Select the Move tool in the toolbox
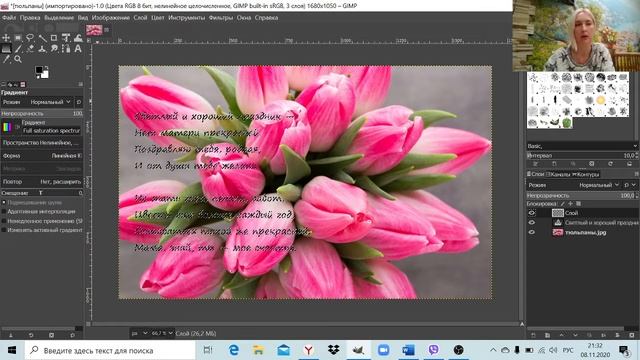 click(6, 38)
